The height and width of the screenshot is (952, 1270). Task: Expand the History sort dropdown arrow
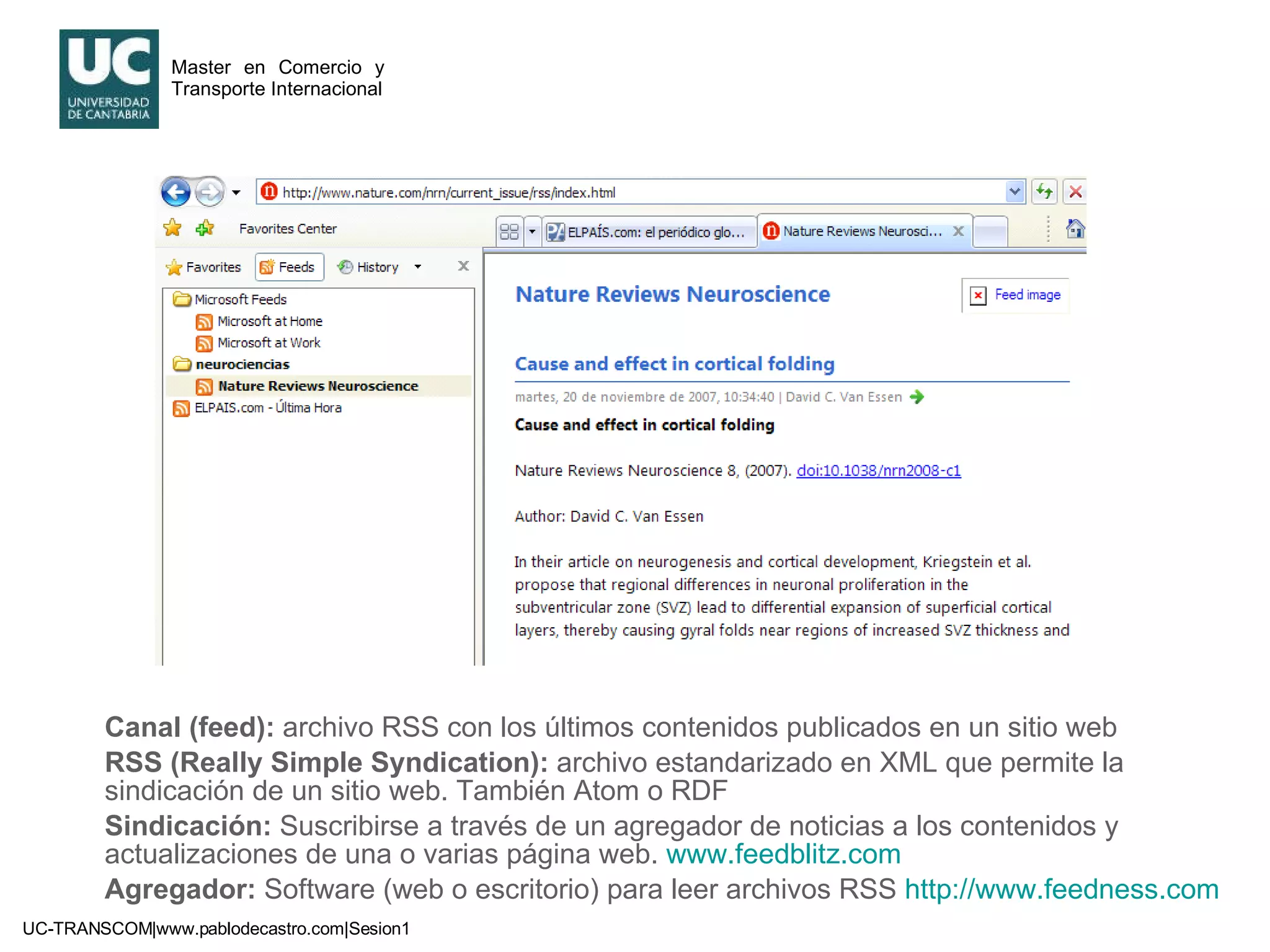(x=418, y=267)
